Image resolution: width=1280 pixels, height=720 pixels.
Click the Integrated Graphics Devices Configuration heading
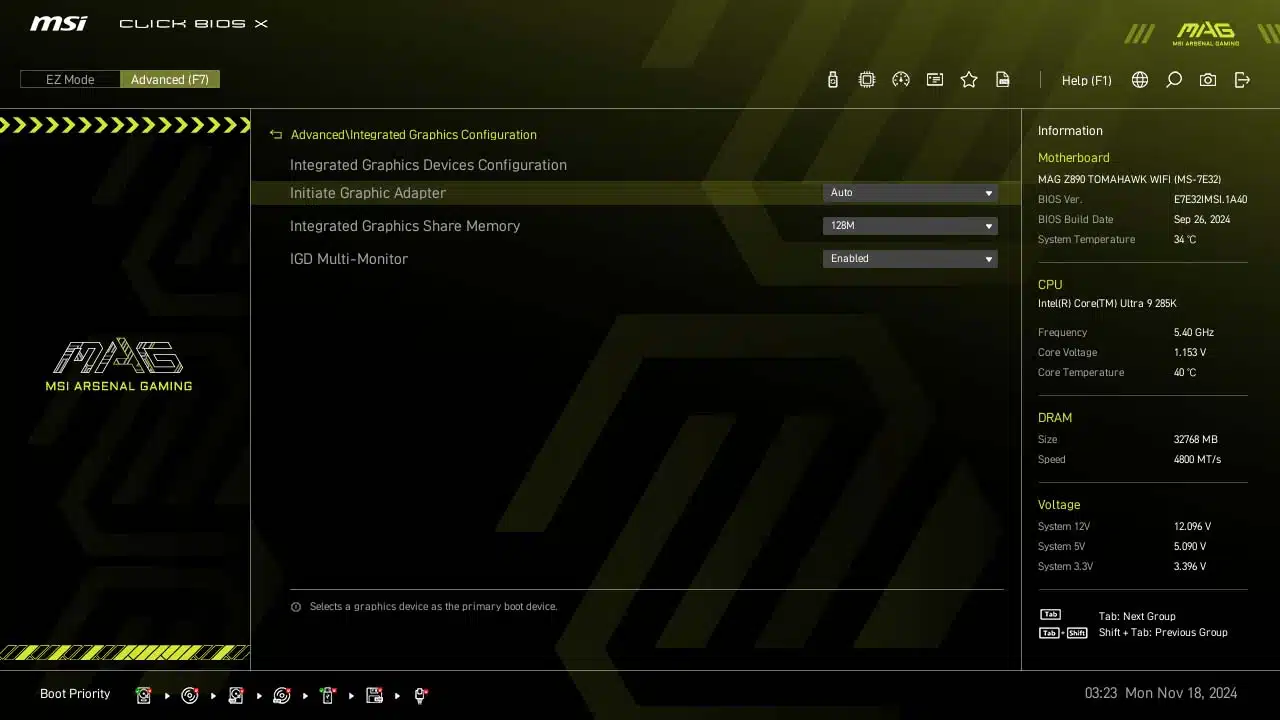[x=428, y=165]
